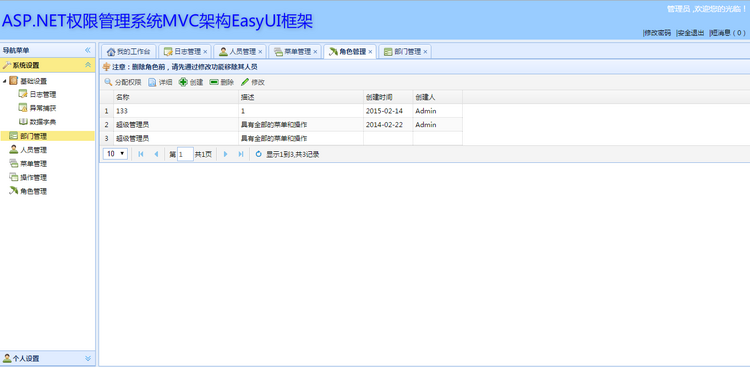Click the green 创建 plus icon
This screenshot has width=750, height=367.
click(183, 82)
